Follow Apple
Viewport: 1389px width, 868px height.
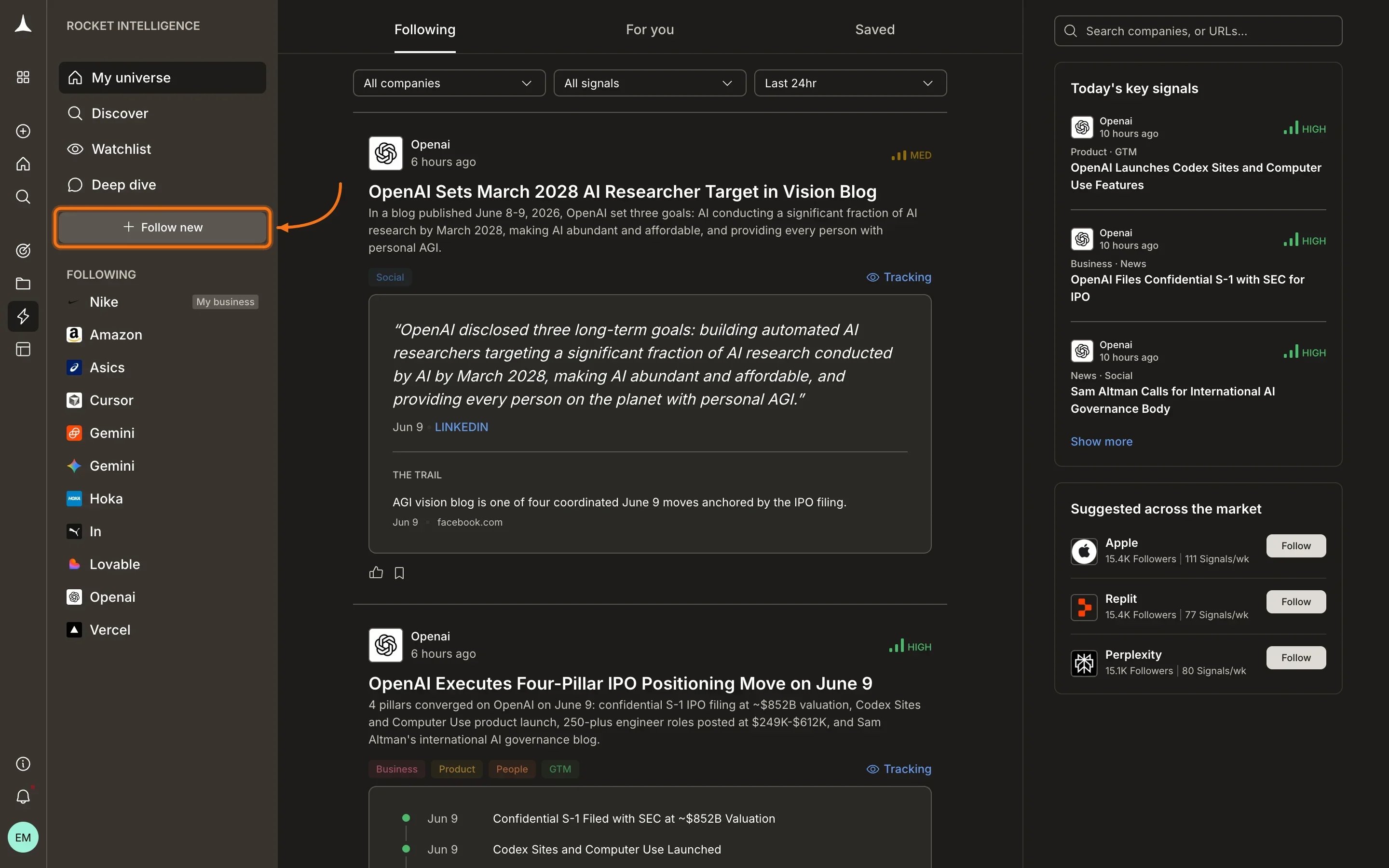[1296, 546]
